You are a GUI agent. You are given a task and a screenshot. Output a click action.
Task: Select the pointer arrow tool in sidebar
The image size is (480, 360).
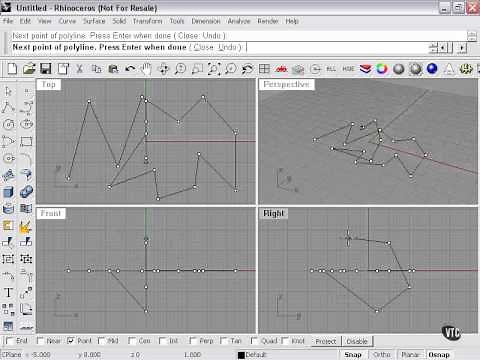8,91
